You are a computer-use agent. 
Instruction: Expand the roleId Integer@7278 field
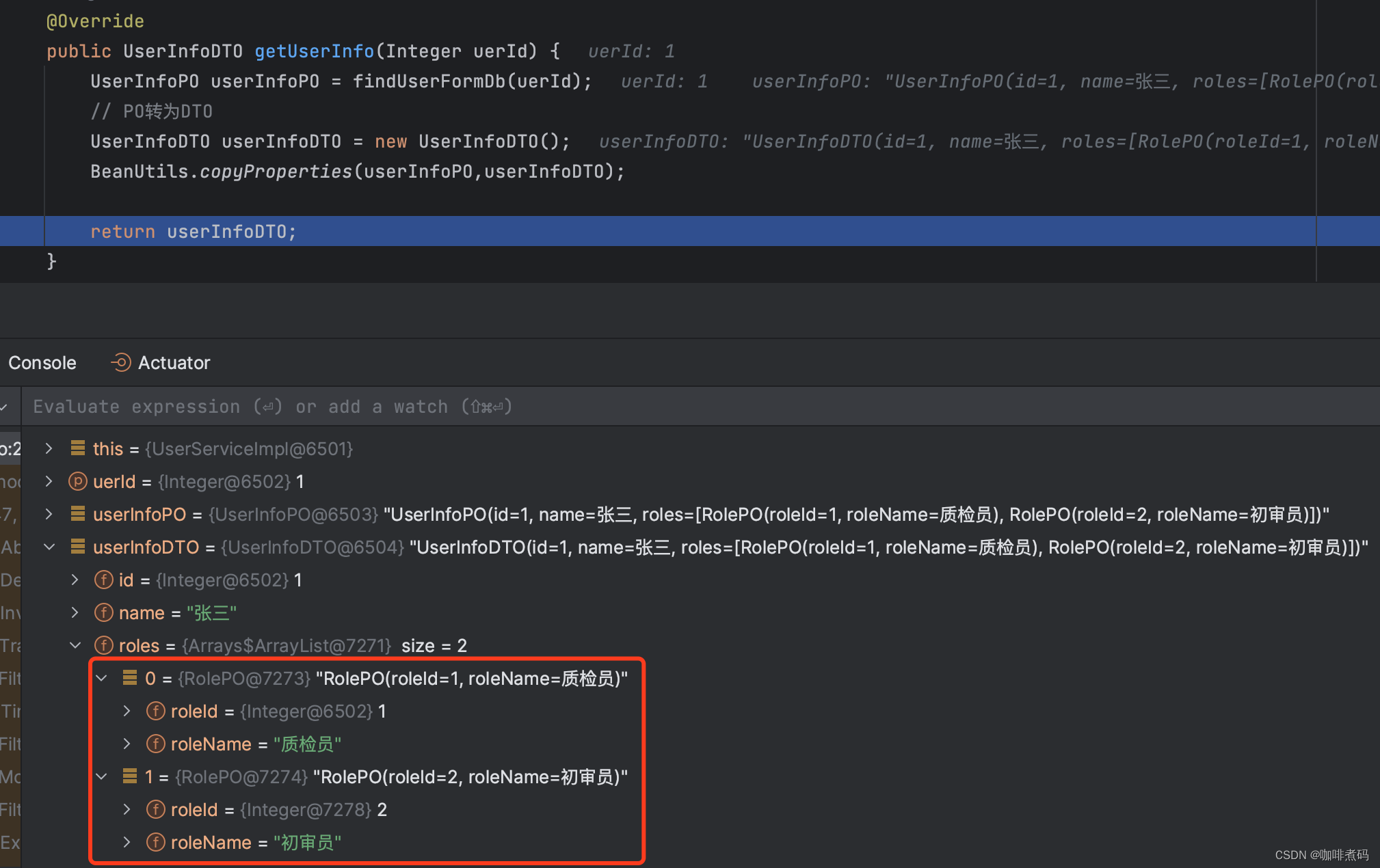click(127, 809)
